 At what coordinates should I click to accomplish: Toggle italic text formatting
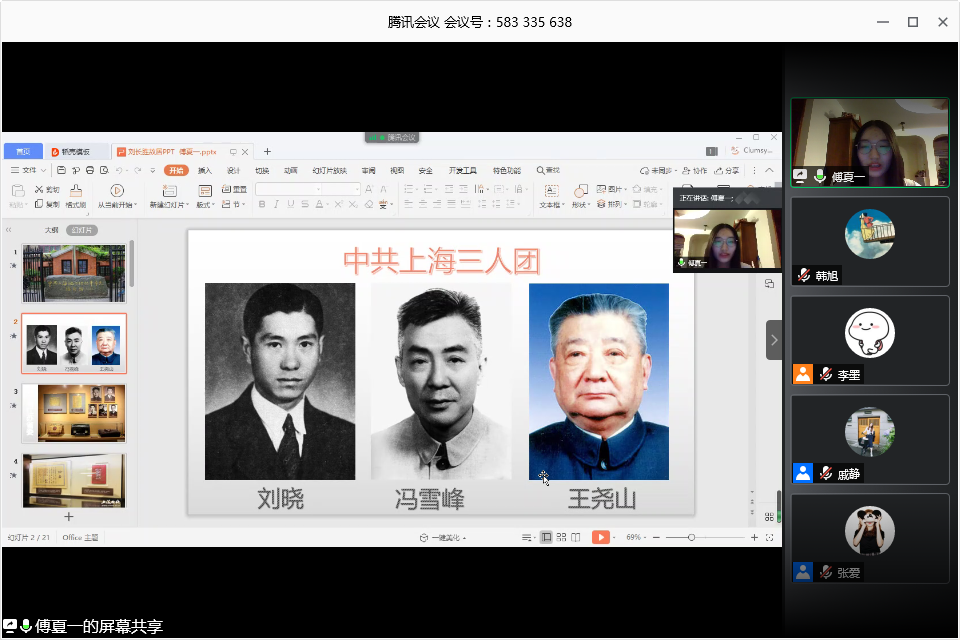tap(276, 204)
